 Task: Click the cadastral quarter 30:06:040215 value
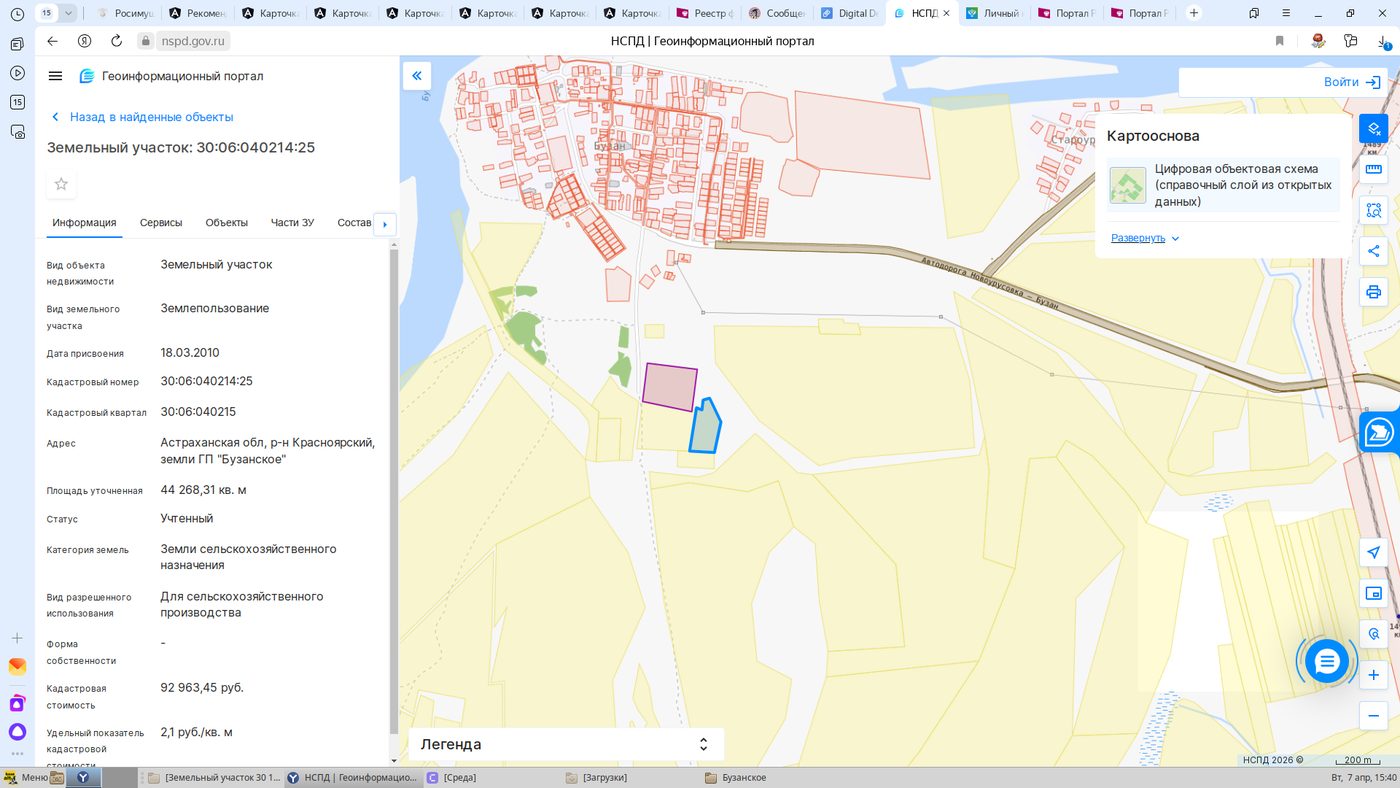(198, 411)
